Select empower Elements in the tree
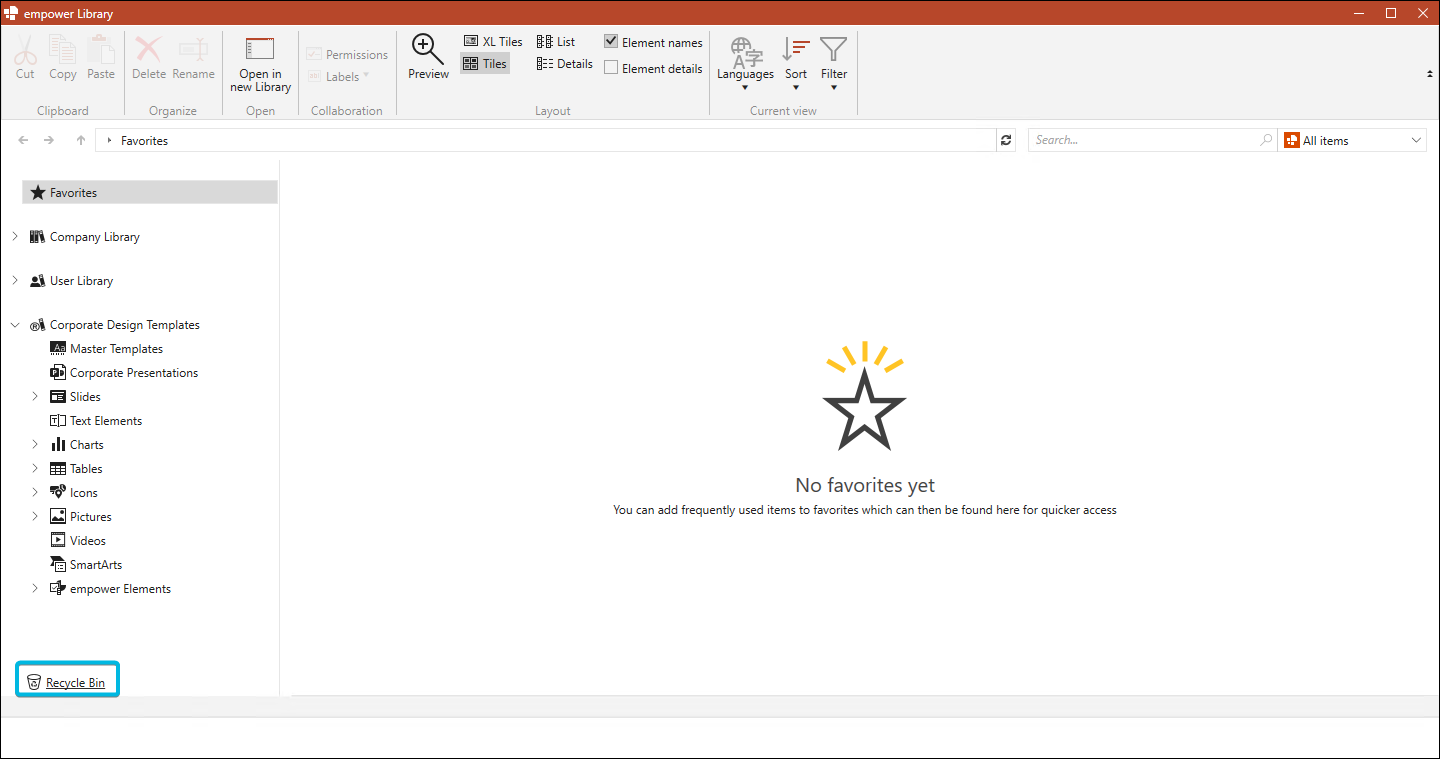 point(120,589)
